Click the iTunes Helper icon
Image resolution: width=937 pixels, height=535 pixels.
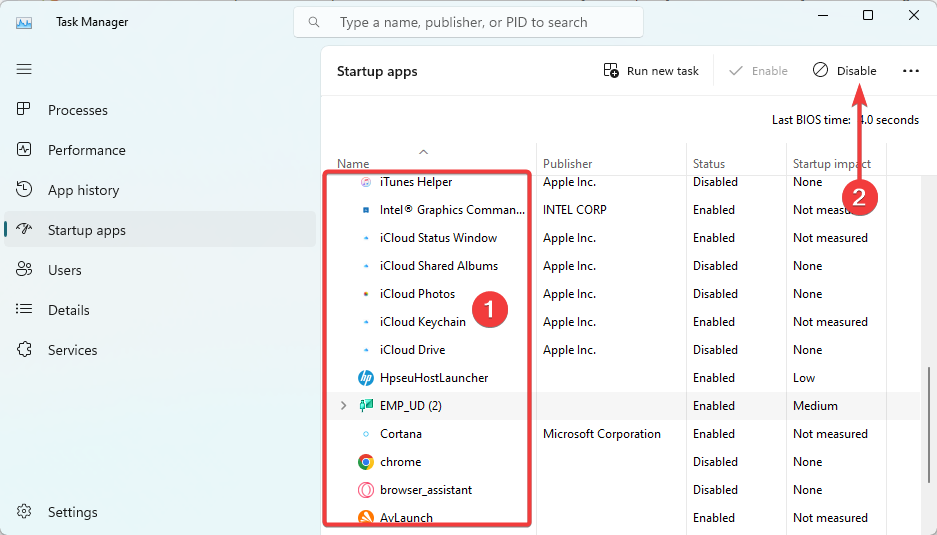pyautogui.click(x=366, y=182)
